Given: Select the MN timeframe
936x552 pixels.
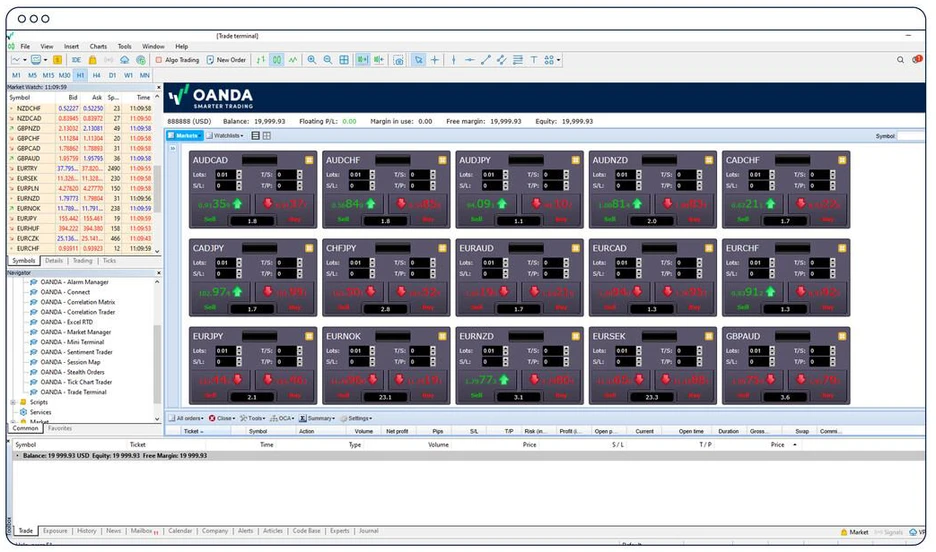Looking at the screenshot, I should (144, 75).
